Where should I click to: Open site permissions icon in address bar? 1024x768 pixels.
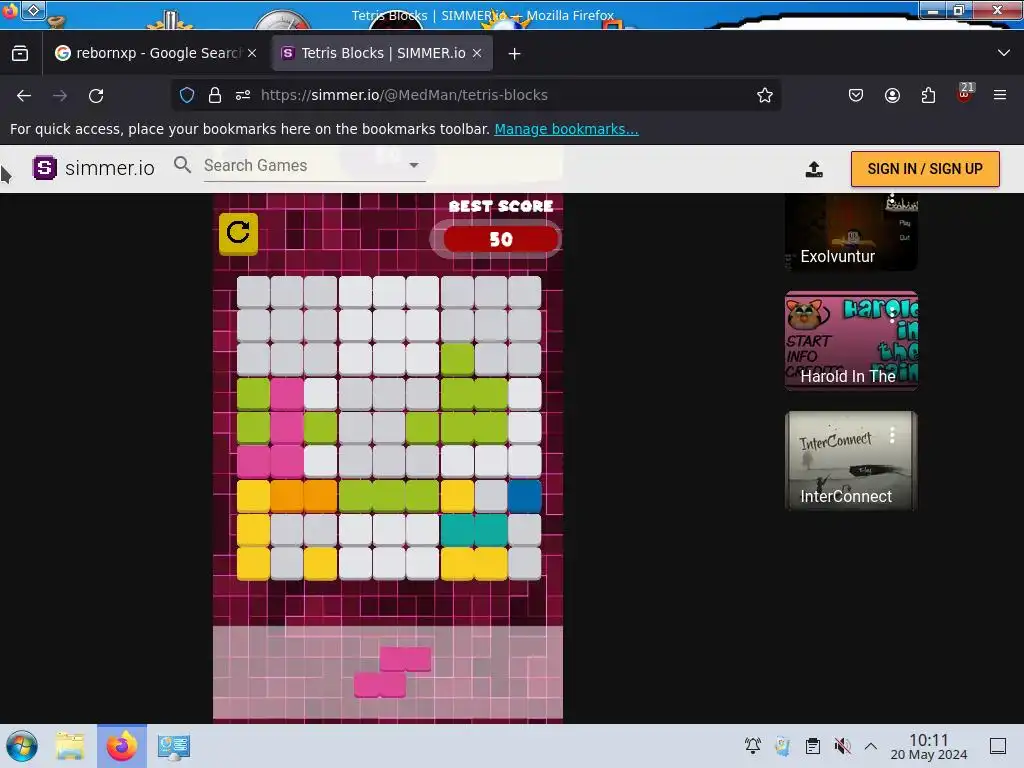[x=243, y=95]
